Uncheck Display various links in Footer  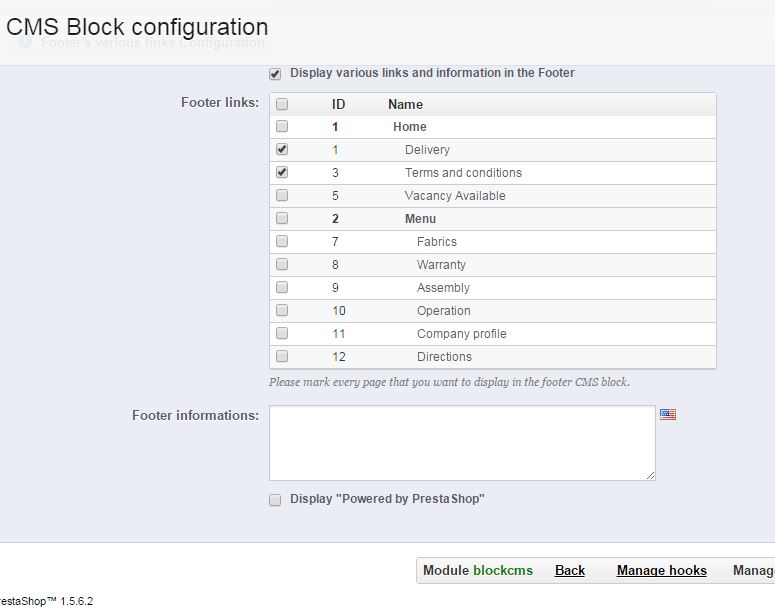tap(275, 74)
